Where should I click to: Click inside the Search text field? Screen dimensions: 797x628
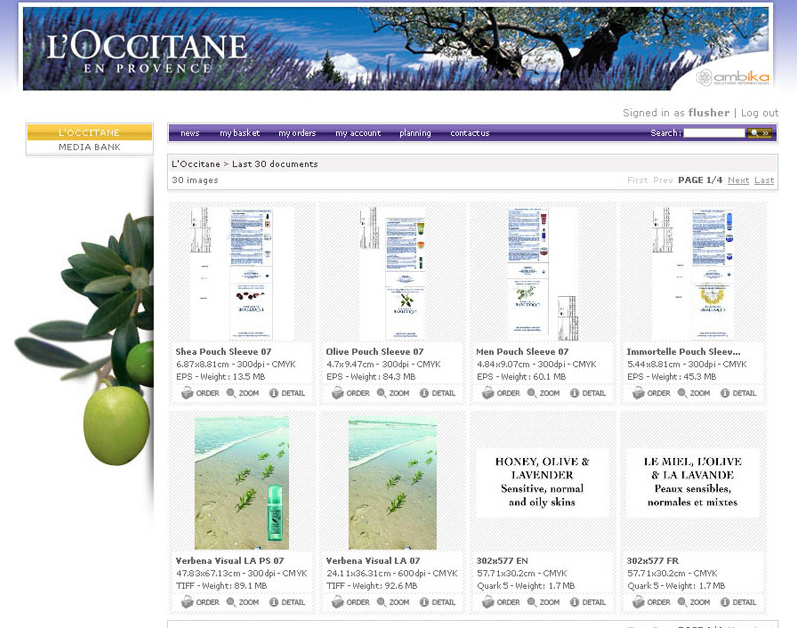click(x=714, y=133)
